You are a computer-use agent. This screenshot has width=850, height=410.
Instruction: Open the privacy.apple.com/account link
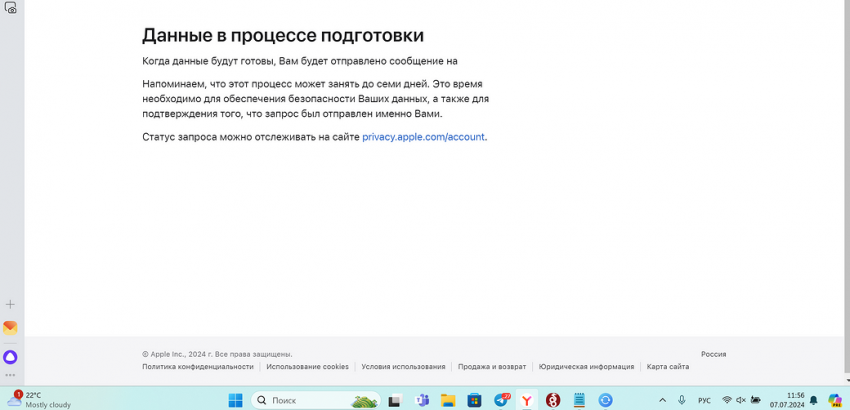[423, 137]
